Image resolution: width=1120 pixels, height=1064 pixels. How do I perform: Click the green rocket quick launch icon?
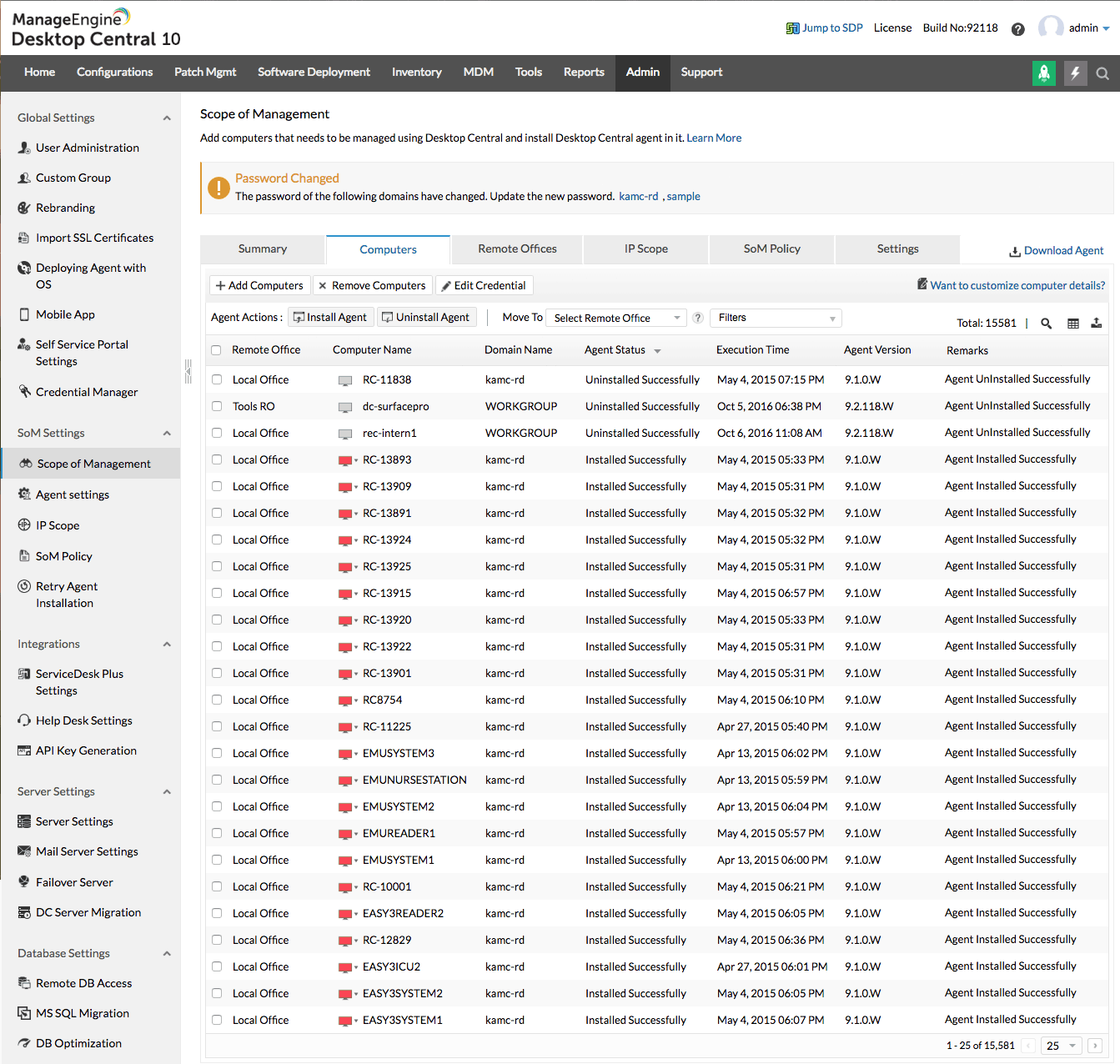pos(1044,73)
